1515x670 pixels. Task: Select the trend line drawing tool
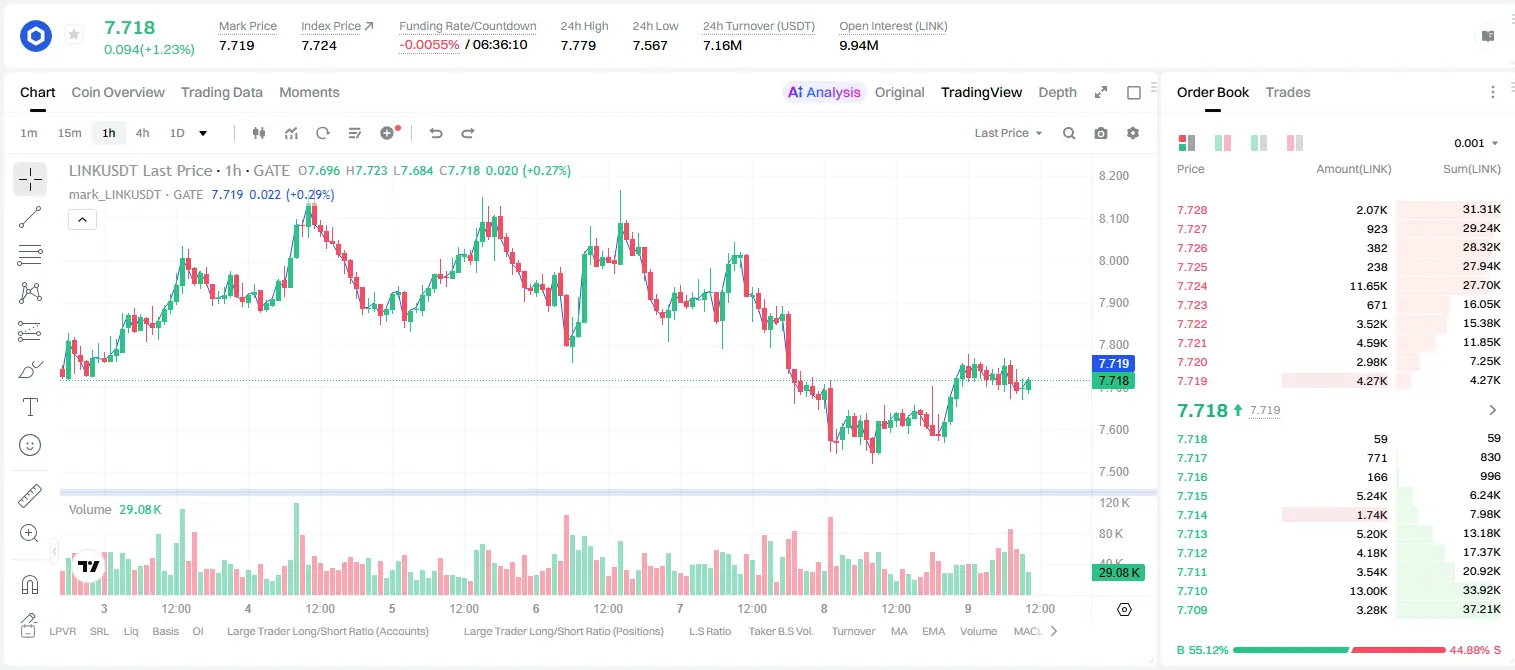coord(30,217)
